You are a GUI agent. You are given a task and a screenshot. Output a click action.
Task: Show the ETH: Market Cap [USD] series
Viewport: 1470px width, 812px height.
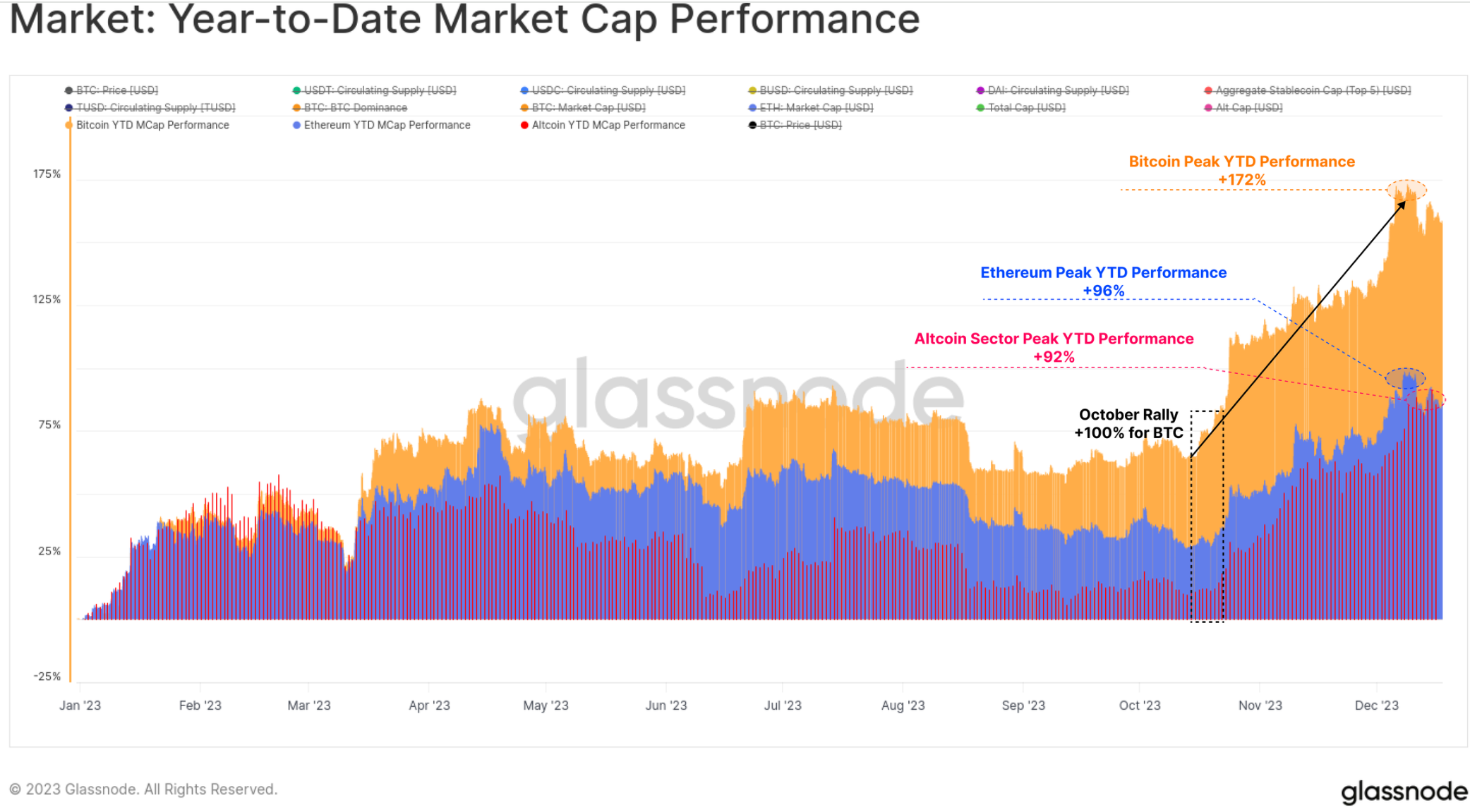click(x=816, y=108)
